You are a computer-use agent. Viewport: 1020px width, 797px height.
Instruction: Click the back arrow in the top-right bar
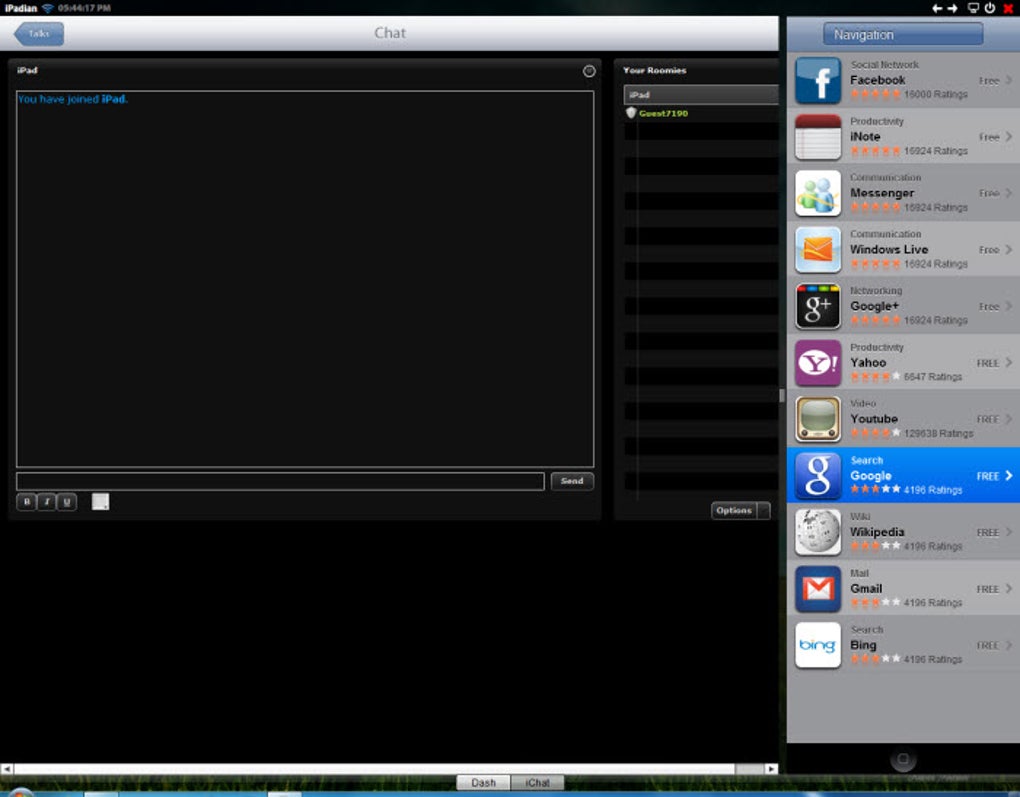point(937,8)
